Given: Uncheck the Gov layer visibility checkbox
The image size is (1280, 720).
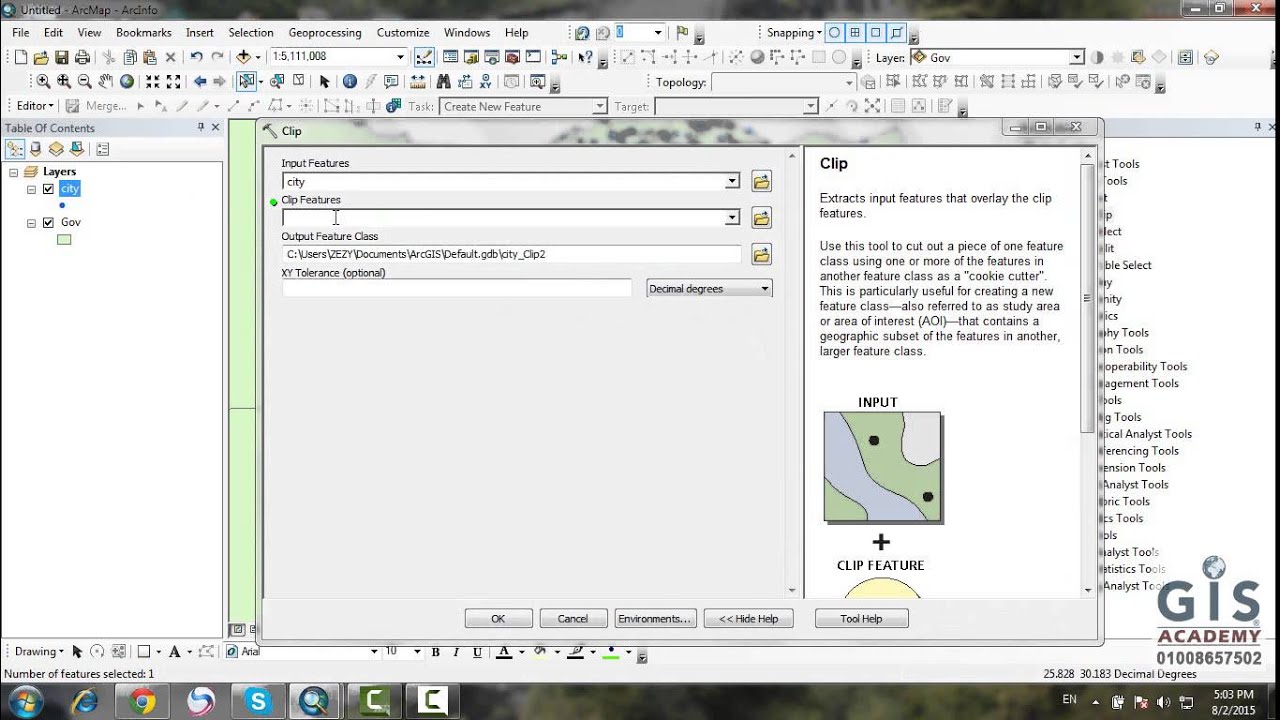Looking at the screenshot, I should click(x=48, y=223).
